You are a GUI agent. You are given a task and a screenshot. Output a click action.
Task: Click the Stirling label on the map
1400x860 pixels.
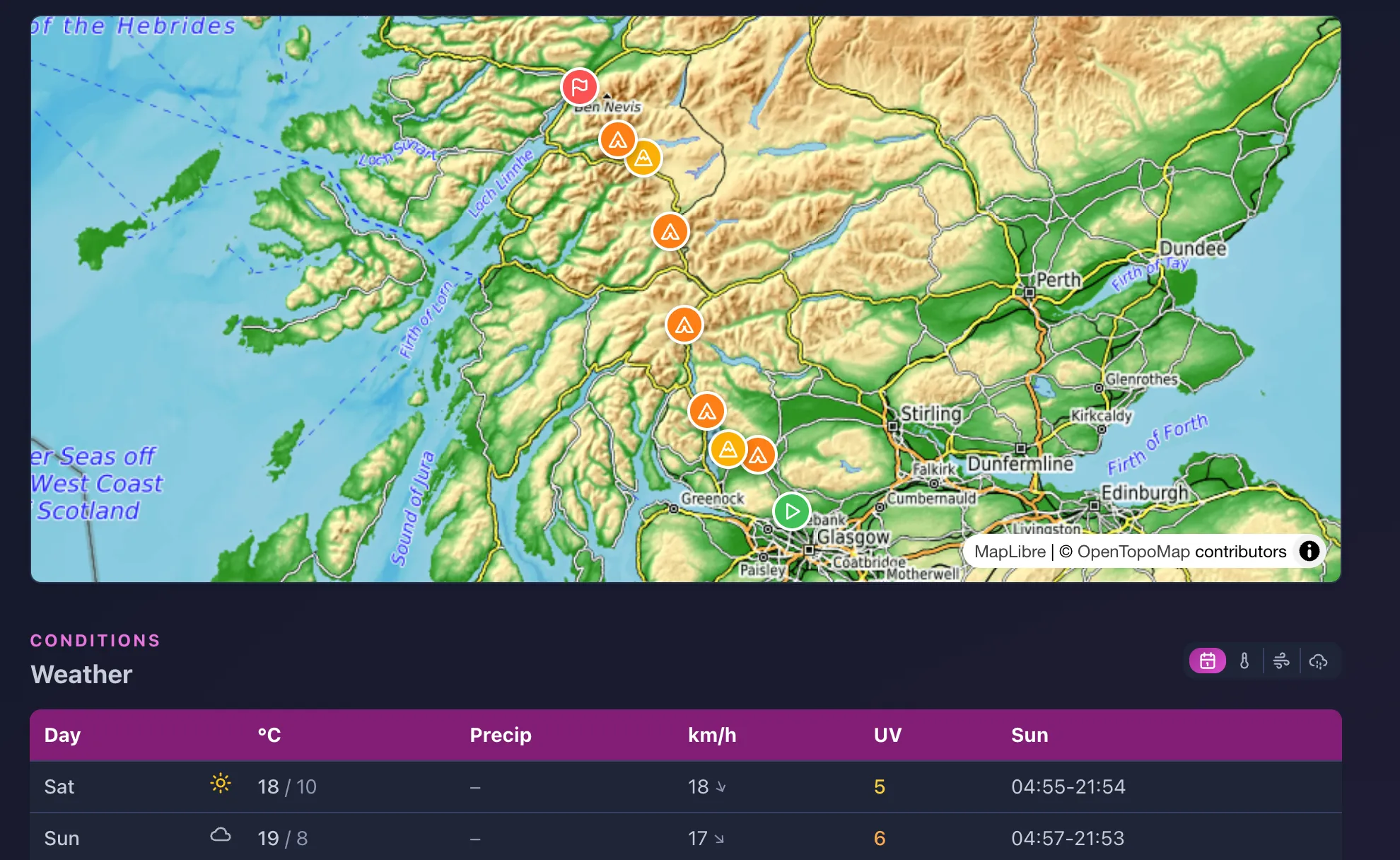931,413
